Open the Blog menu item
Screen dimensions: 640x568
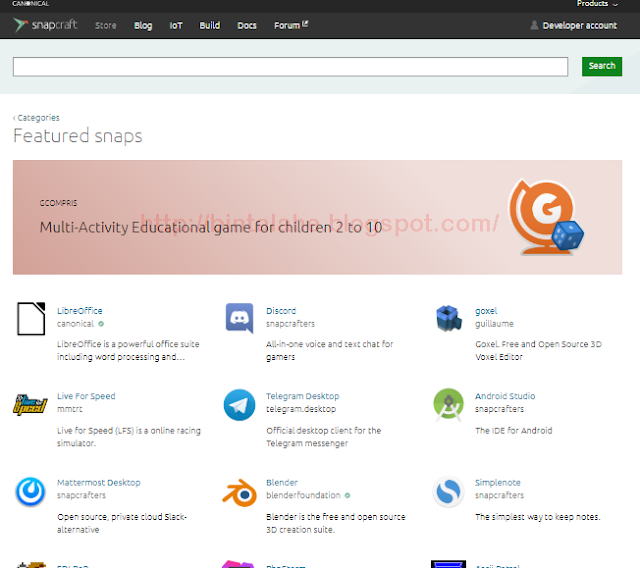pyautogui.click(x=143, y=25)
